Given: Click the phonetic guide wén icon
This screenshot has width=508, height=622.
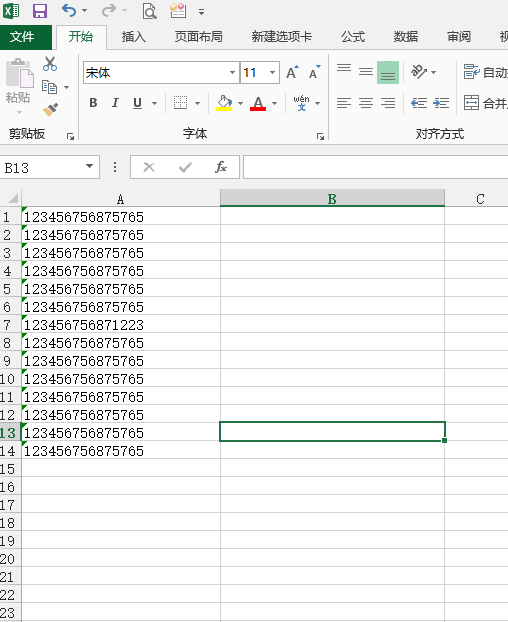Looking at the screenshot, I should pos(301,103).
